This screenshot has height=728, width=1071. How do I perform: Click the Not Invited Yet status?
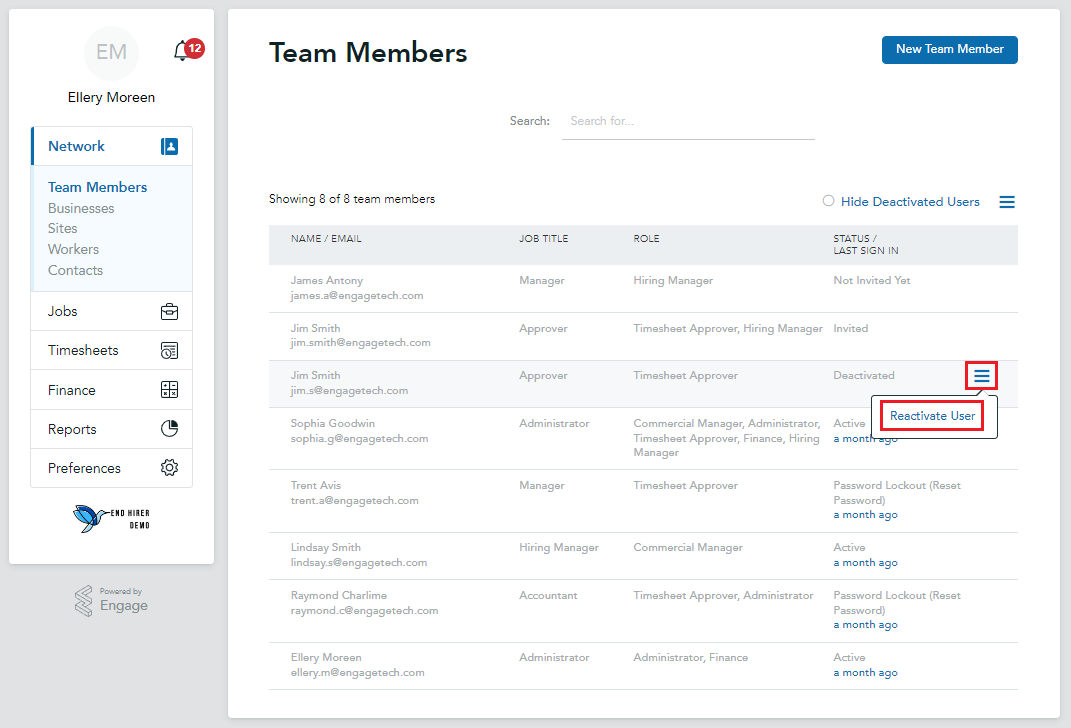pos(872,281)
